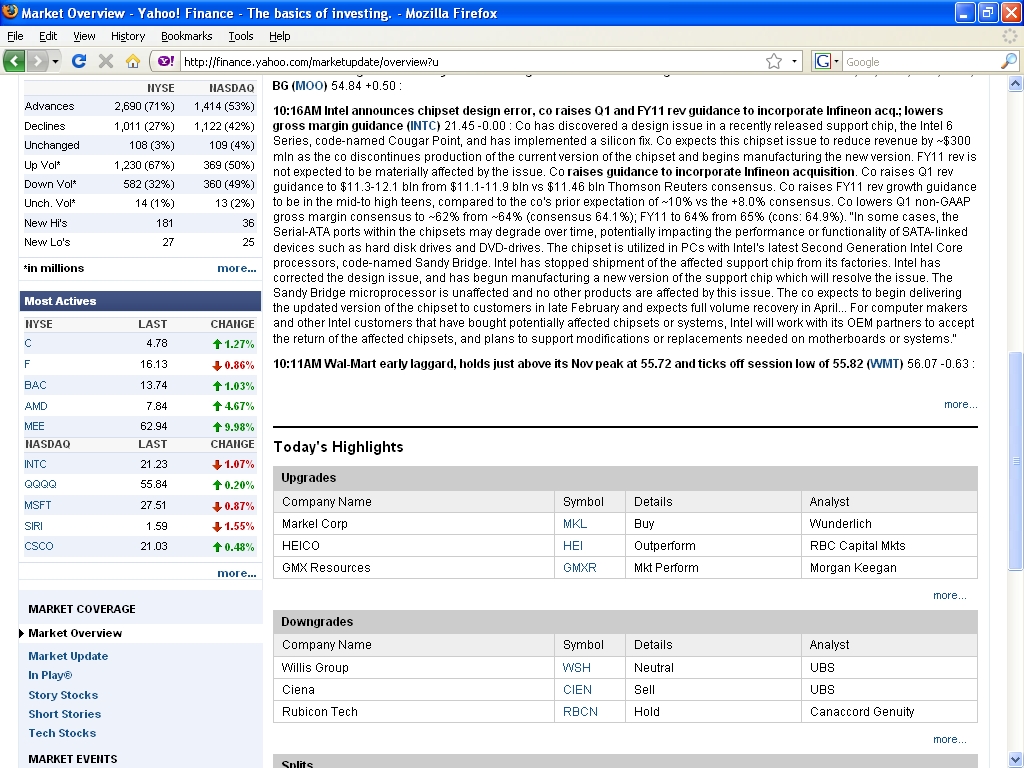Viewport: 1024px width, 768px height.
Task: Click Advances NYSE value 2,690 (71%)
Action: [144, 106]
